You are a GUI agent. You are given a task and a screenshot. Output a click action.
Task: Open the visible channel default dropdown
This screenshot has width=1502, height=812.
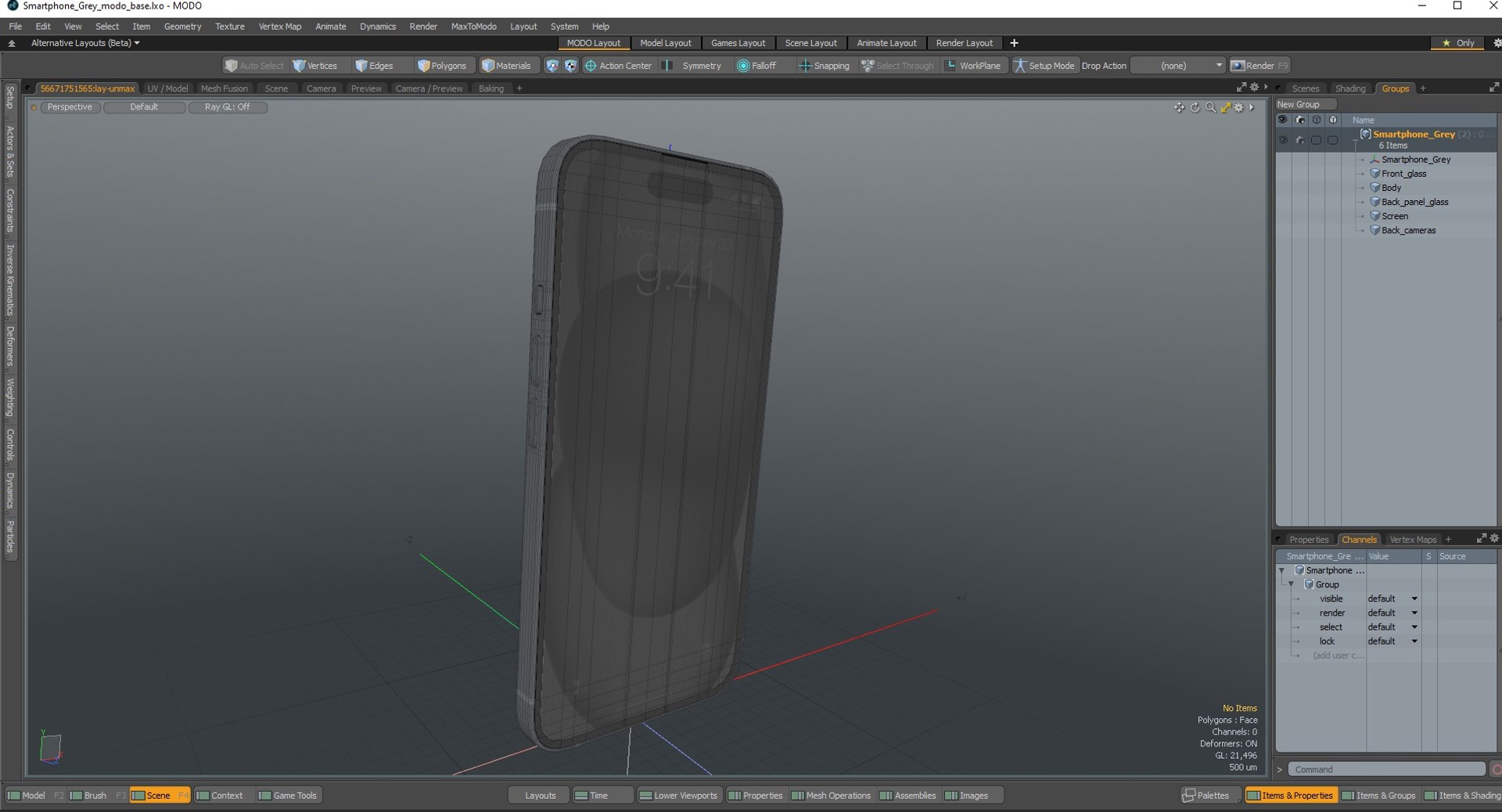click(x=1392, y=598)
